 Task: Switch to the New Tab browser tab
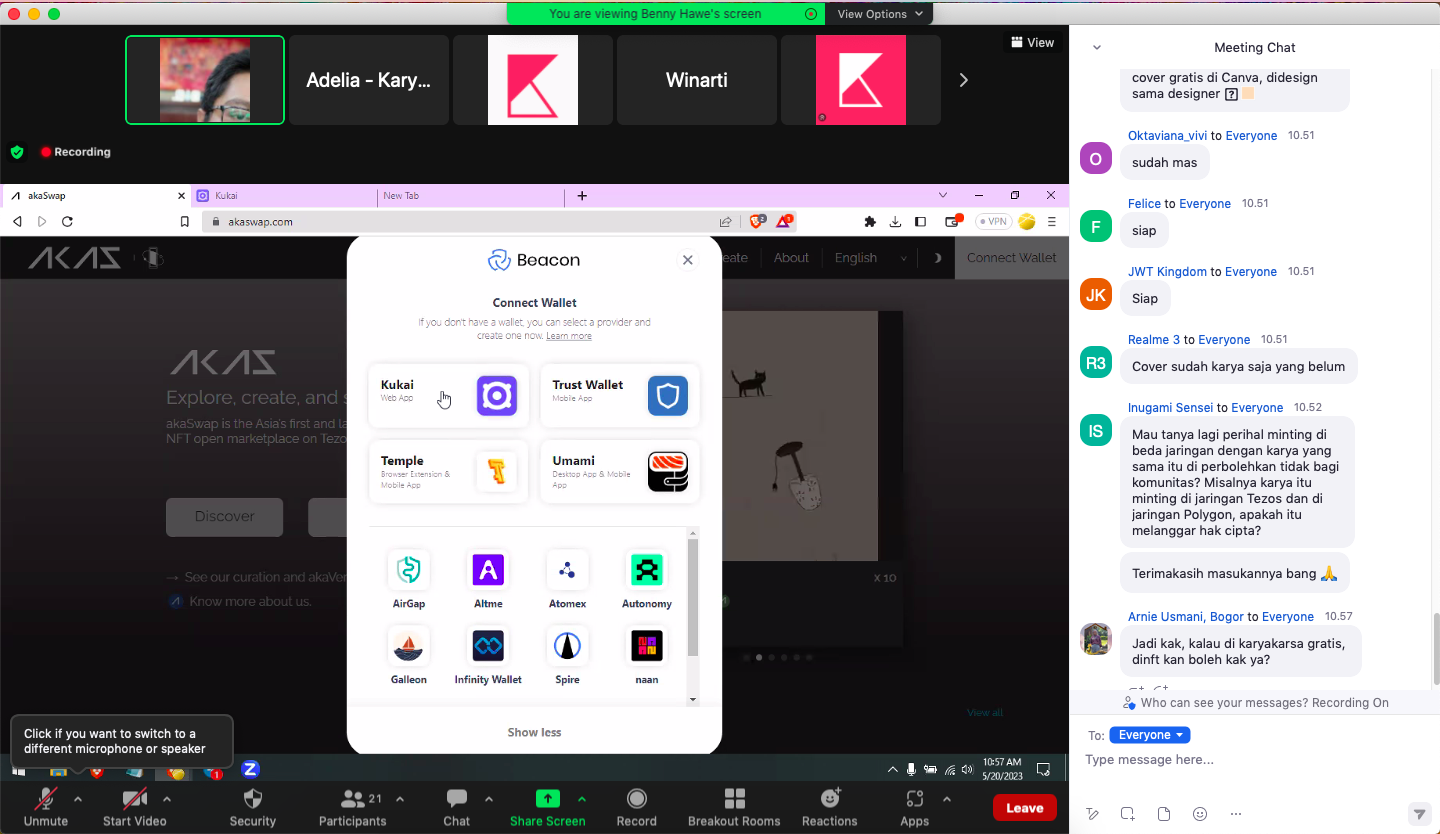click(470, 196)
